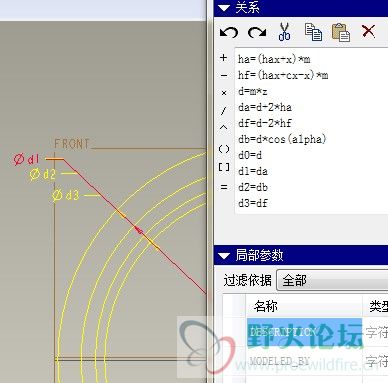Click the undo arrow icon
Image resolution: width=388 pixels, height=383 pixels.
pyautogui.click(x=229, y=32)
